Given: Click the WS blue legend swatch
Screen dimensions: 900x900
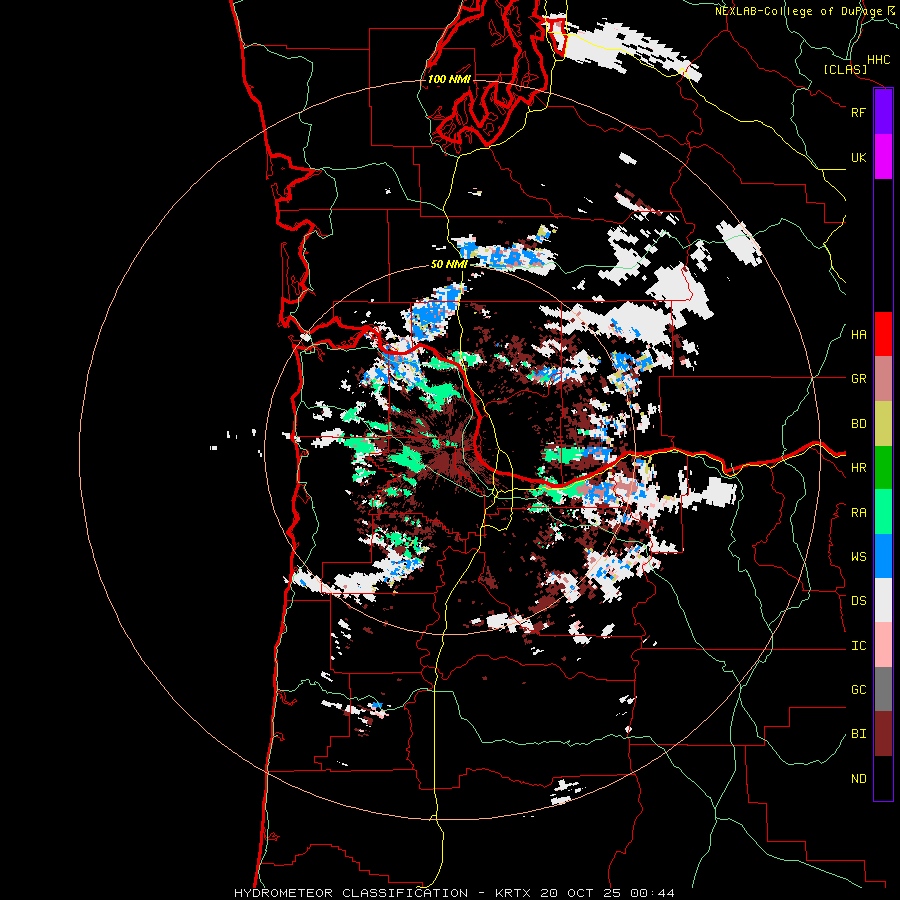Looking at the screenshot, I should pyautogui.click(x=883, y=556).
